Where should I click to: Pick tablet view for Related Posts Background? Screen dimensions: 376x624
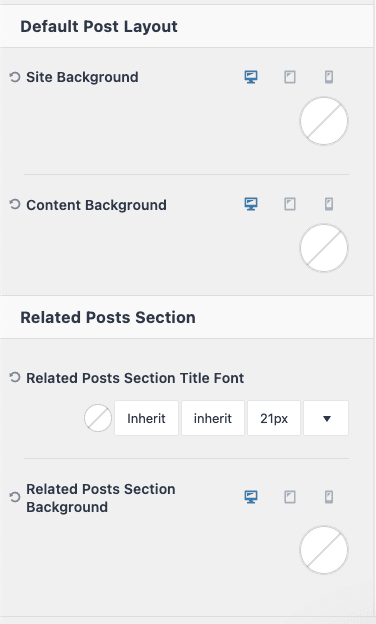(290, 497)
